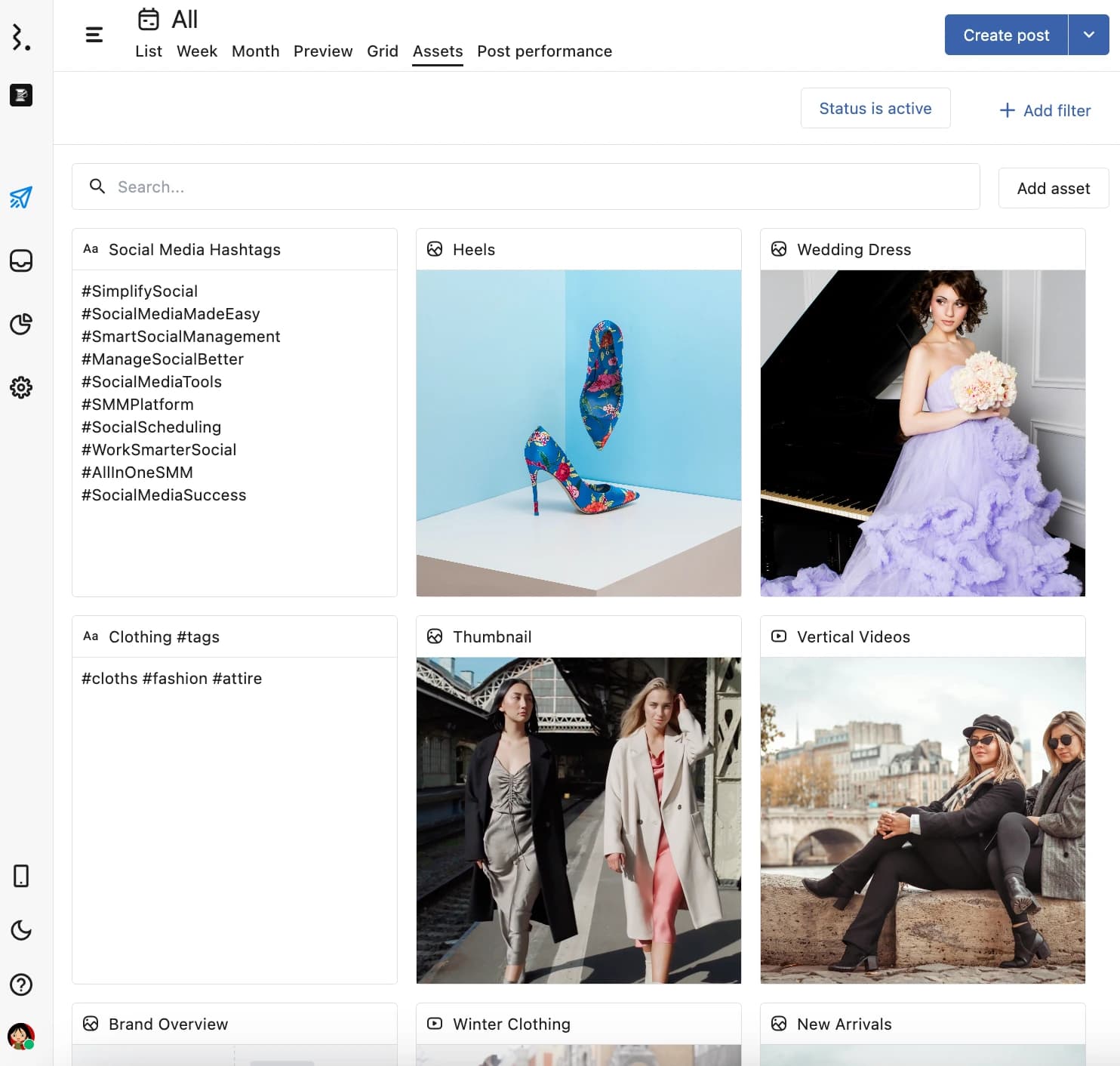
Task: Open the All calendar selector
Action: [168, 20]
